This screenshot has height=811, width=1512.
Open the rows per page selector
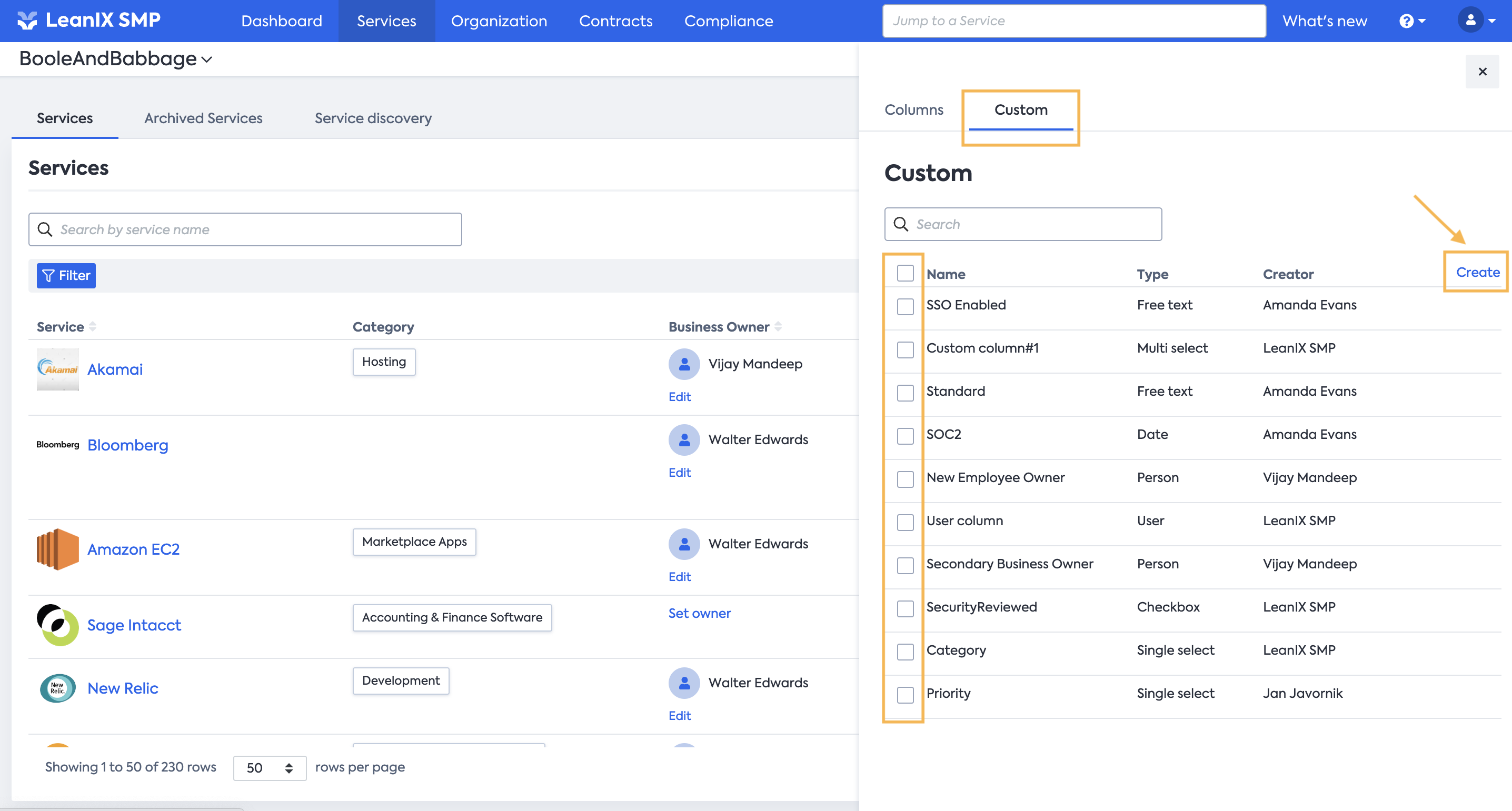point(270,768)
